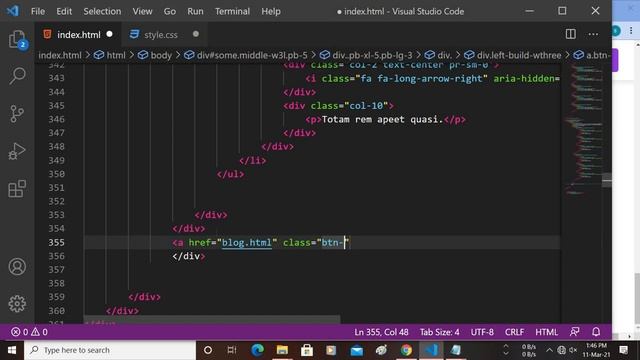The image size is (640, 360).
Task: Expand the body breadcrumb item
Action: (x=155, y=55)
